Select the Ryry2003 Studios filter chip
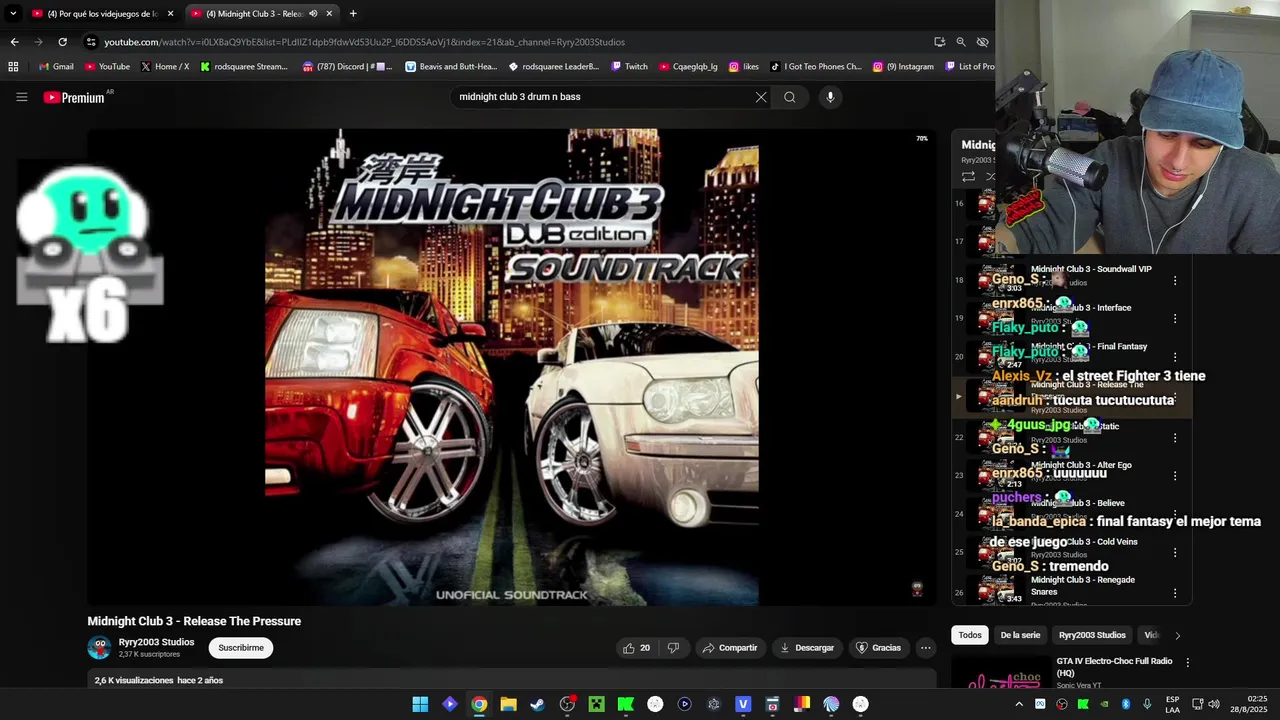Screen dimensions: 1280x720 1092,635
